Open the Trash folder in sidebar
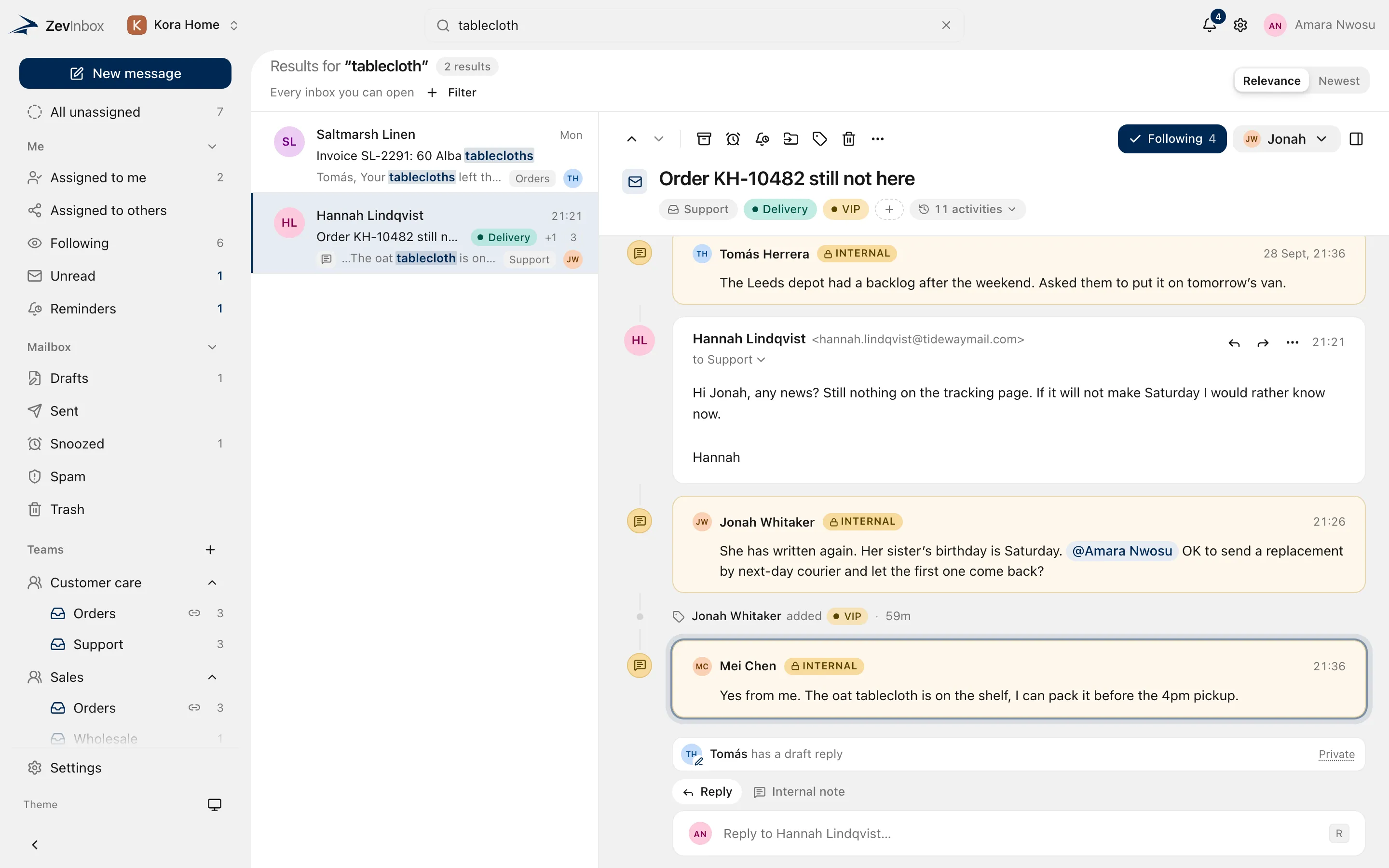Screen dimensions: 1389x868 click(x=125, y=509)
